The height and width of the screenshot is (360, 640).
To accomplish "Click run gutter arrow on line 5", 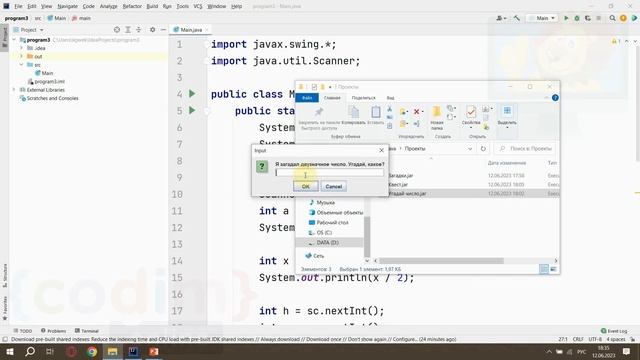I will pyautogui.click(x=192, y=110).
